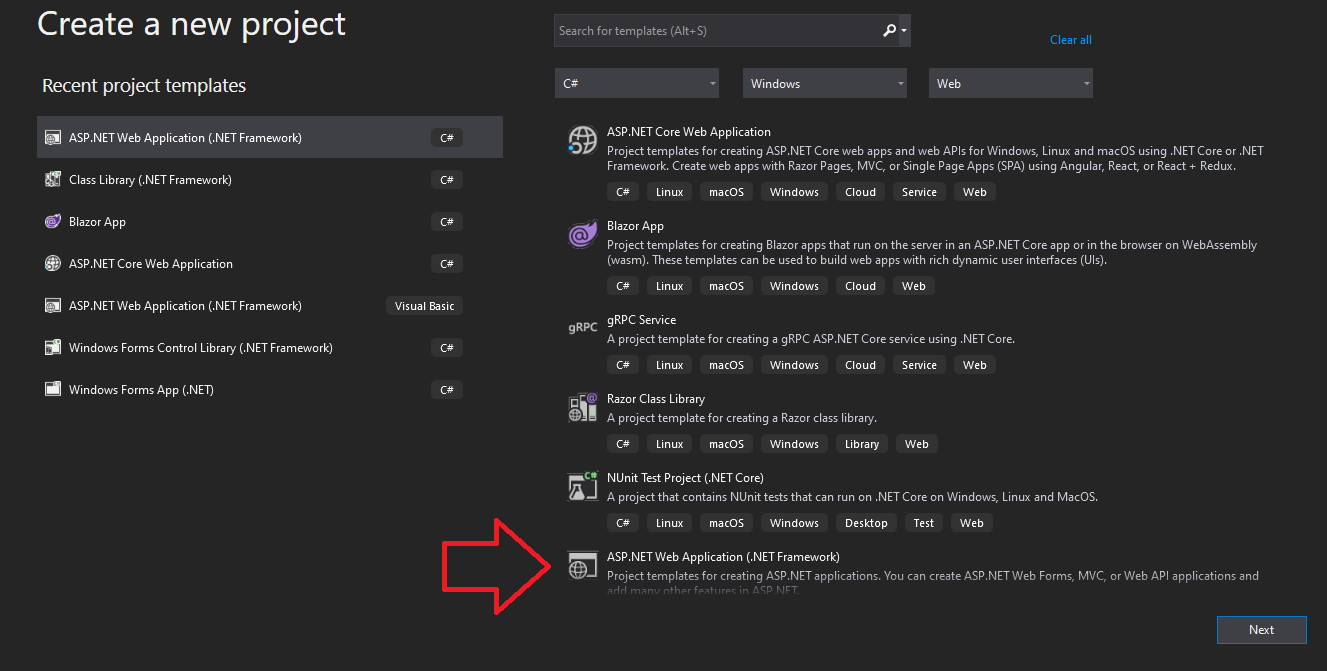Select Blazor App from recent templates
1327x671 pixels.
pos(270,222)
